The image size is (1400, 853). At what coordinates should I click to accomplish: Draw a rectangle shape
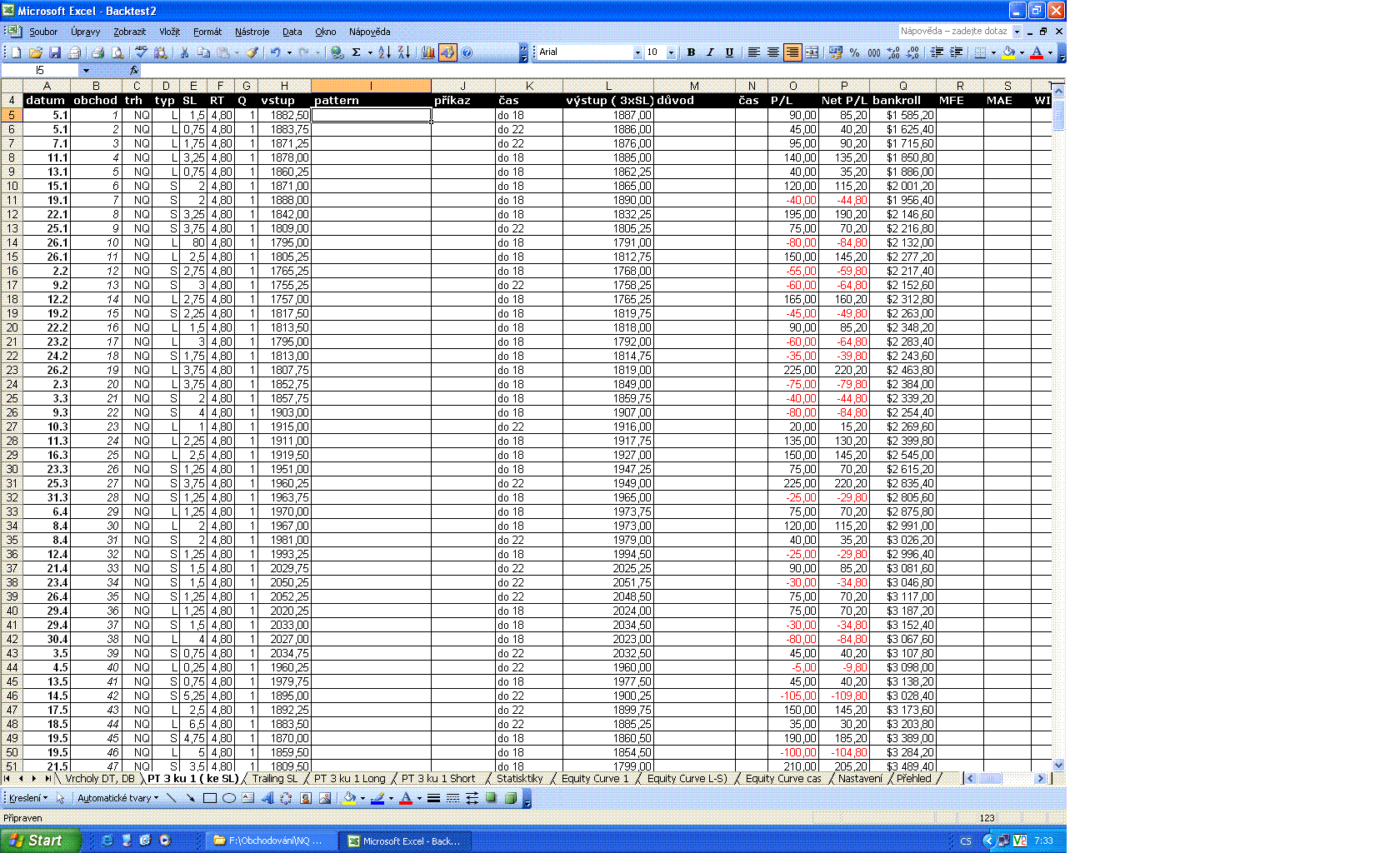(209, 798)
